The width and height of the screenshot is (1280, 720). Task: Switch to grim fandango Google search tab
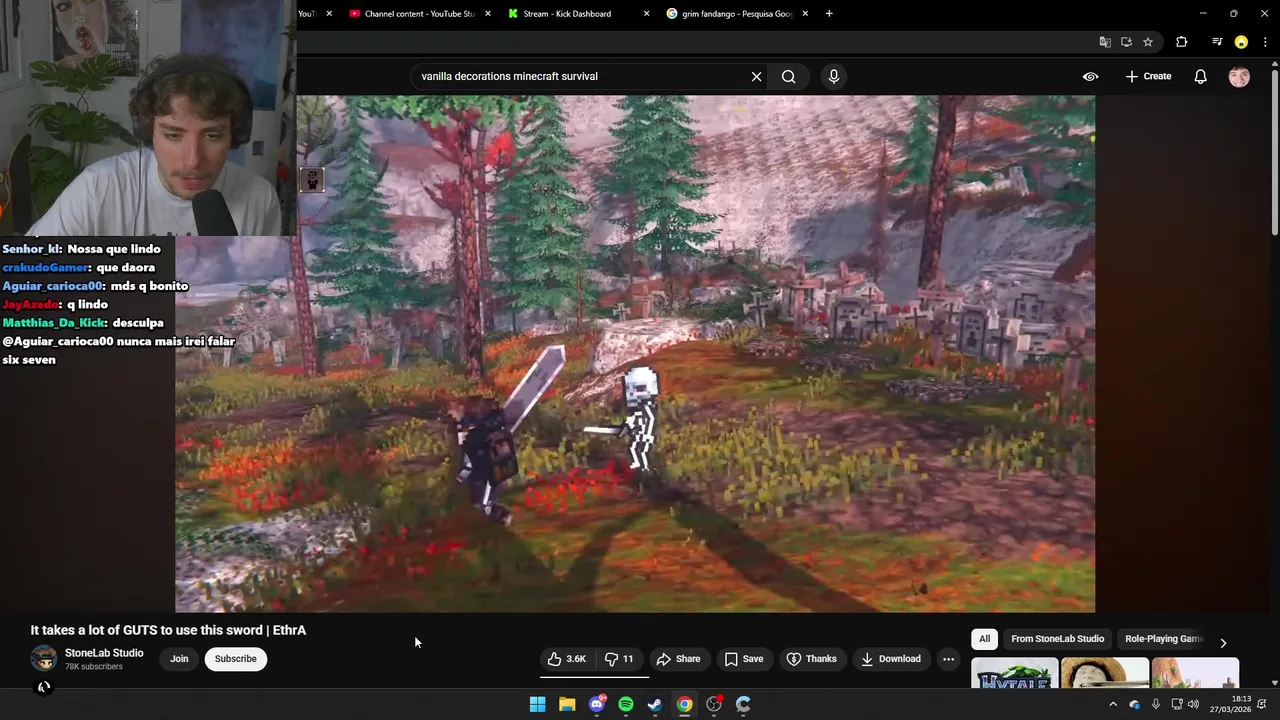738,14
